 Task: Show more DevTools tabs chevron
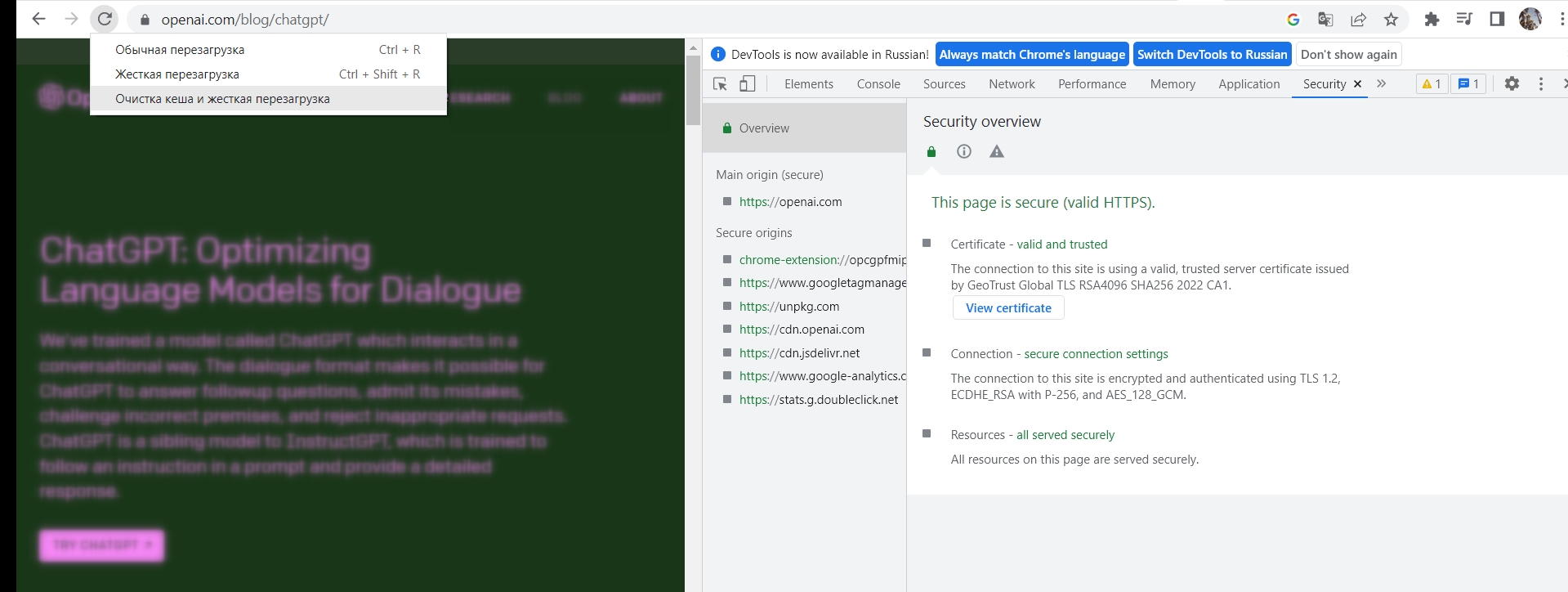coord(1382,83)
